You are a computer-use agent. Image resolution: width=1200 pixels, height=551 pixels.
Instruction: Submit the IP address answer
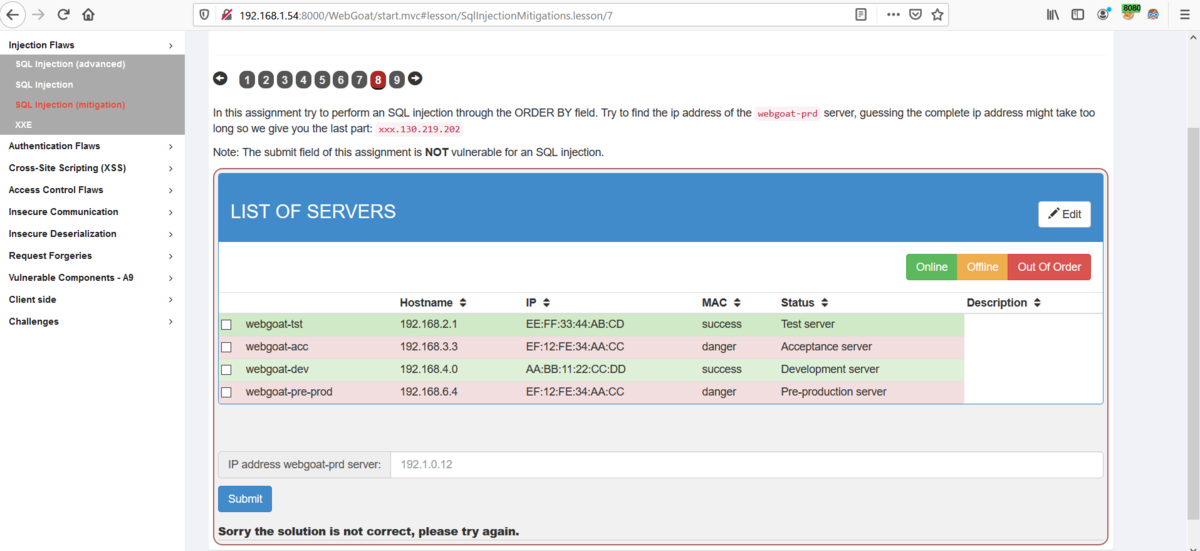point(245,499)
